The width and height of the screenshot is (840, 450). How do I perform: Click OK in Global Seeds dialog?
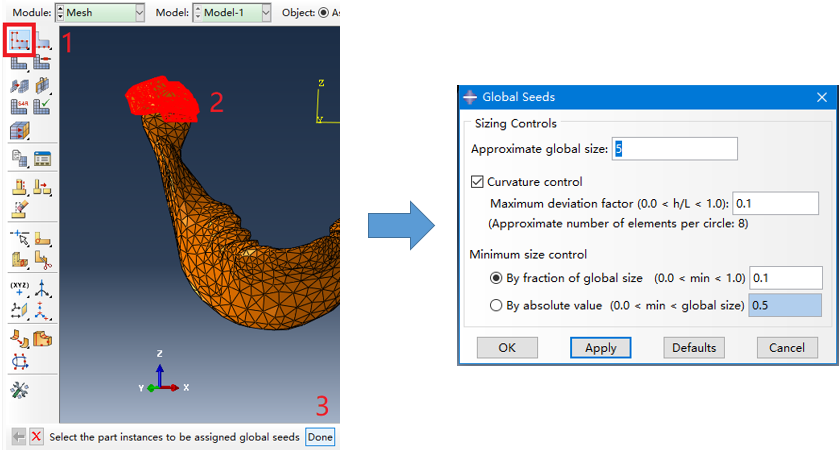coord(506,348)
